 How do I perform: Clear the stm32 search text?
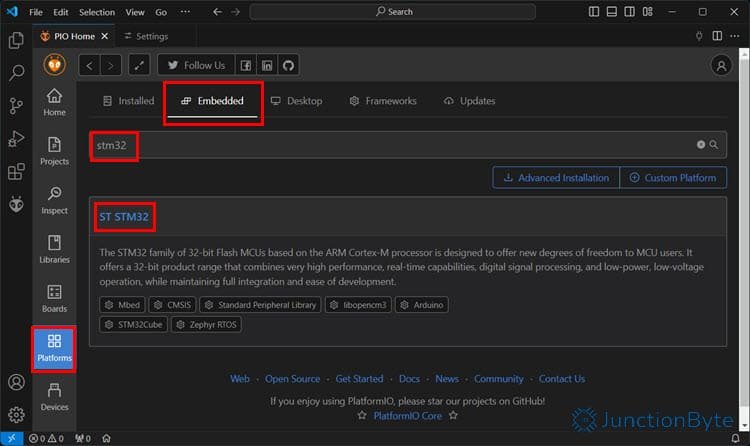[x=701, y=145]
